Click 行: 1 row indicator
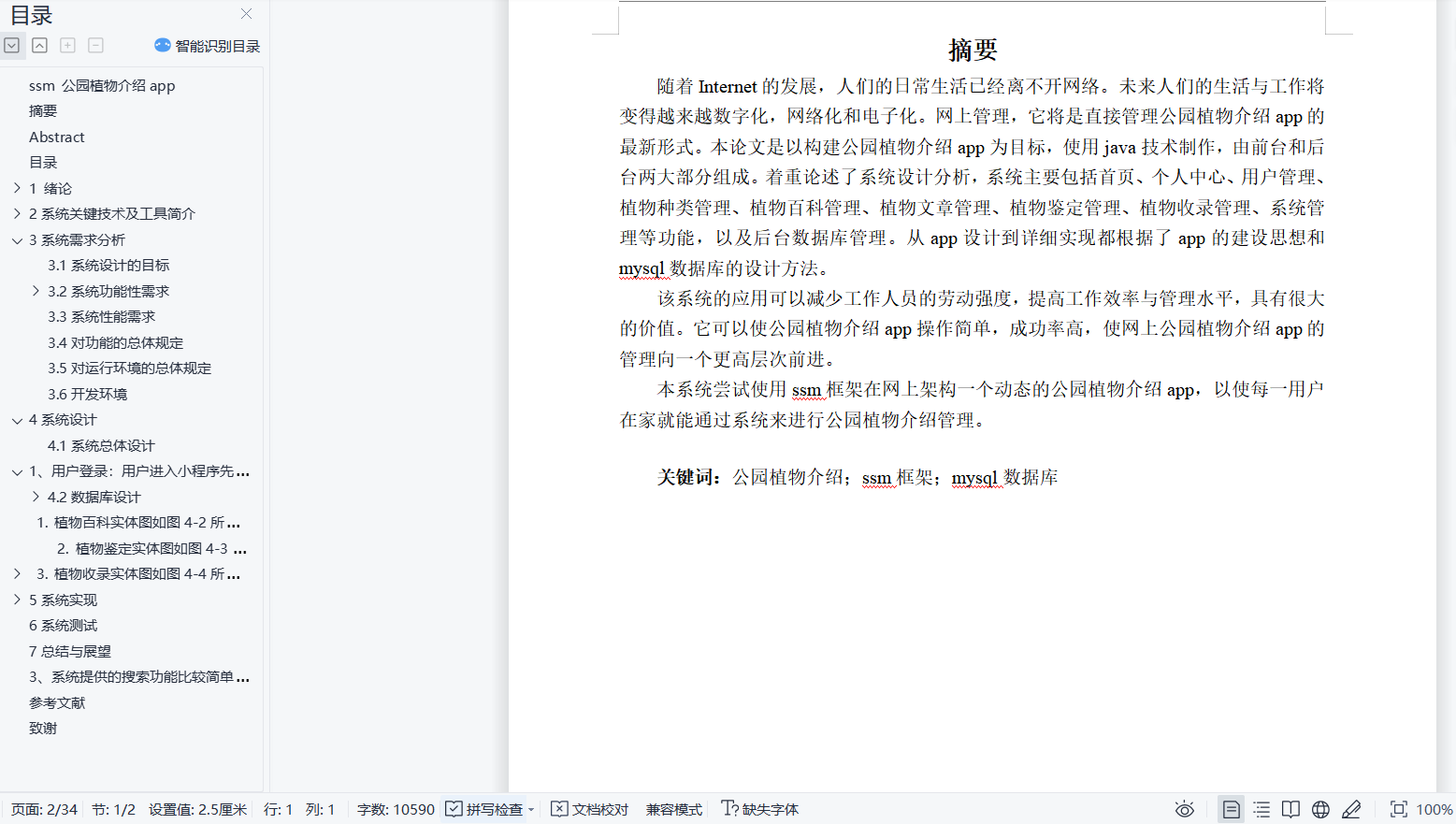This screenshot has width=1456, height=824. click(x=278, y=809)
